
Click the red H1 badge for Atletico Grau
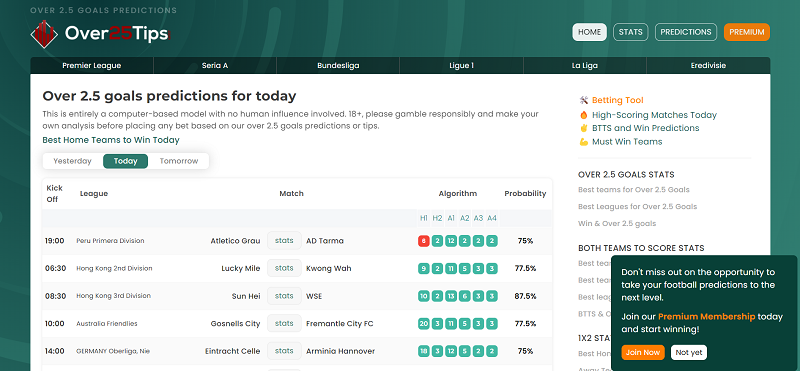pos(423,241)
